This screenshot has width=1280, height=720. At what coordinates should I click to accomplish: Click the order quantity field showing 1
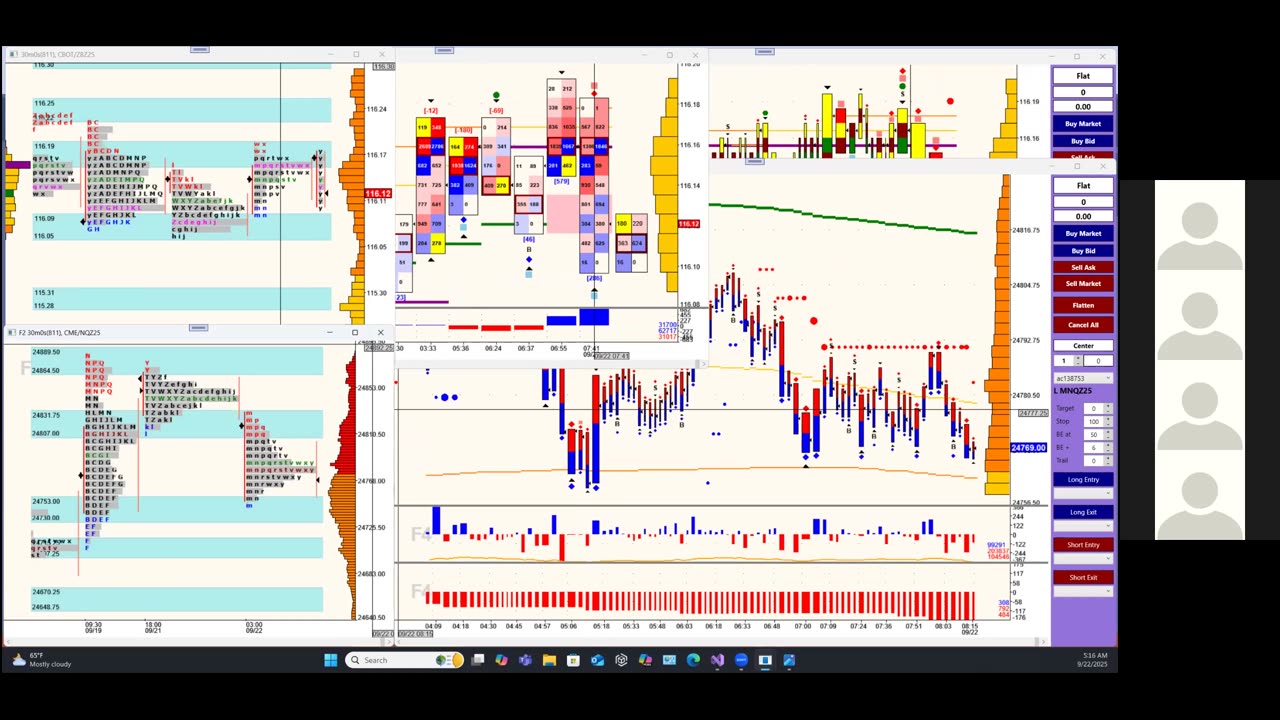pyautogui.click(x=1064, y=361)
